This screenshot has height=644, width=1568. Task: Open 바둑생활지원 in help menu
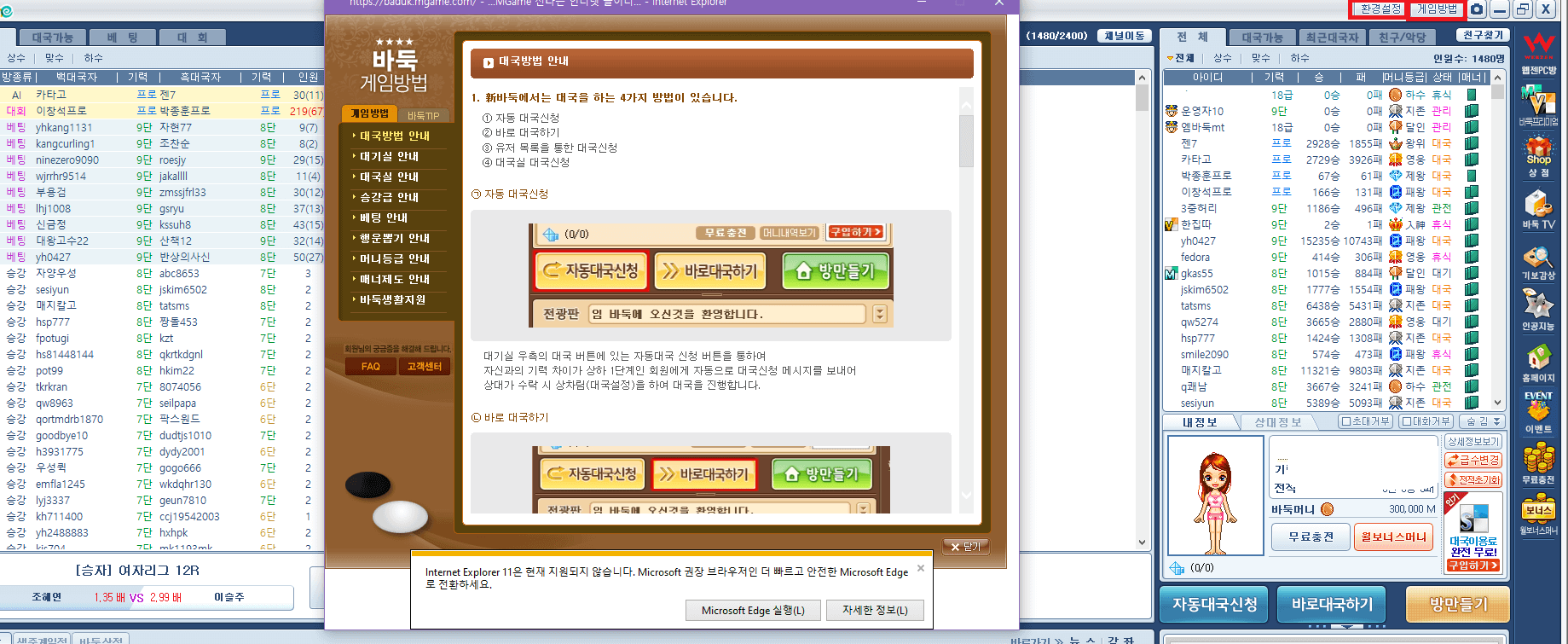coord(395,299)
